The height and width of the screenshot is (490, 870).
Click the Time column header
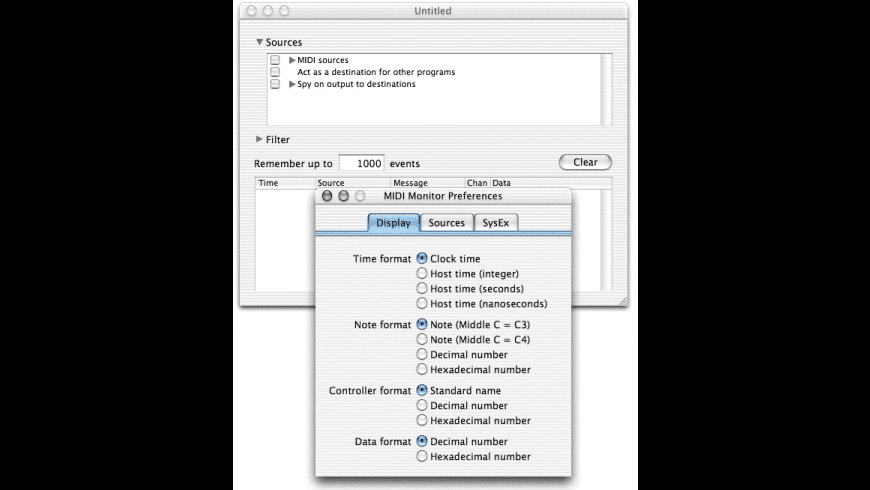click(285, 183)
